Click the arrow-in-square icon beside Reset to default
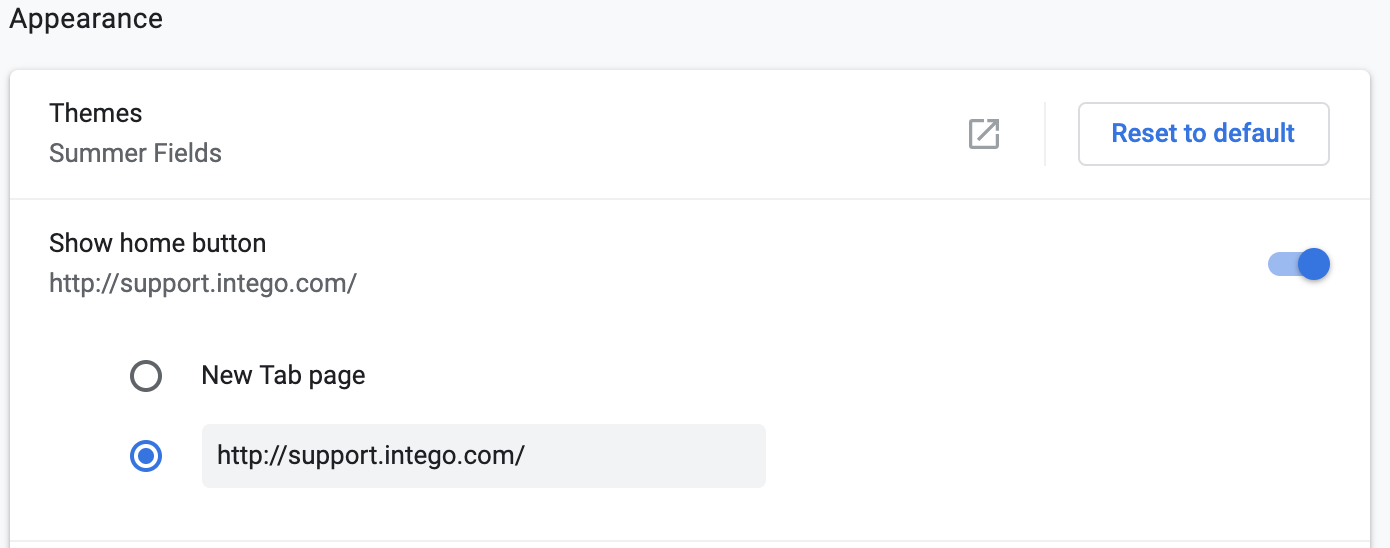Screen dimensions: 1390x548 (984, 134)
